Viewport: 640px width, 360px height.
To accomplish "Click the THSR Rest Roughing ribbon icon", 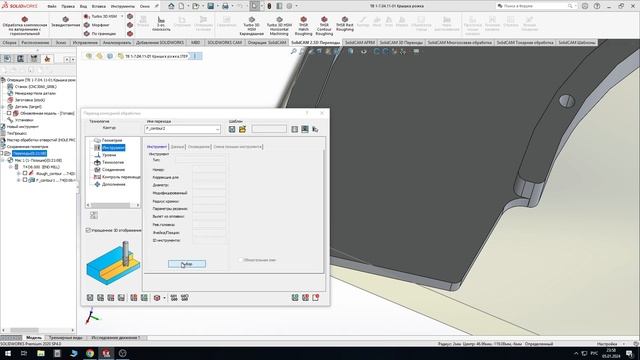I will coord(344,24).
